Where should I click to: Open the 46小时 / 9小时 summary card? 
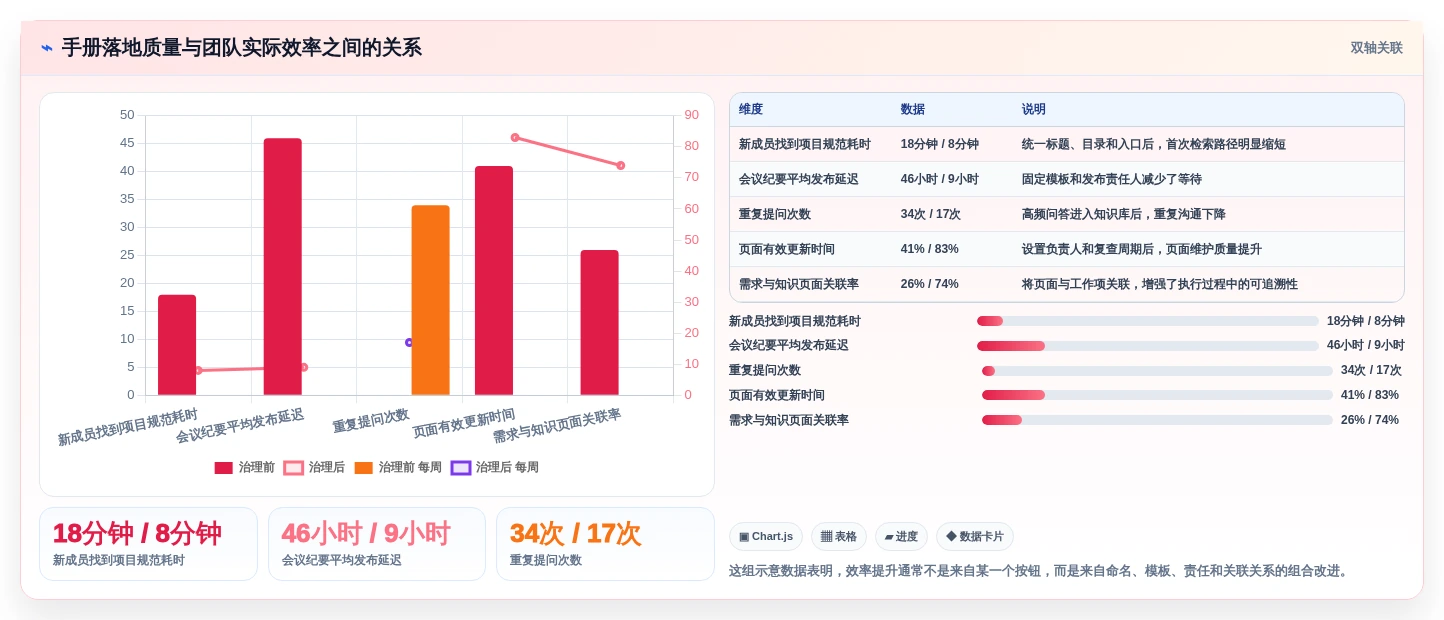click(x=377, y=544)
